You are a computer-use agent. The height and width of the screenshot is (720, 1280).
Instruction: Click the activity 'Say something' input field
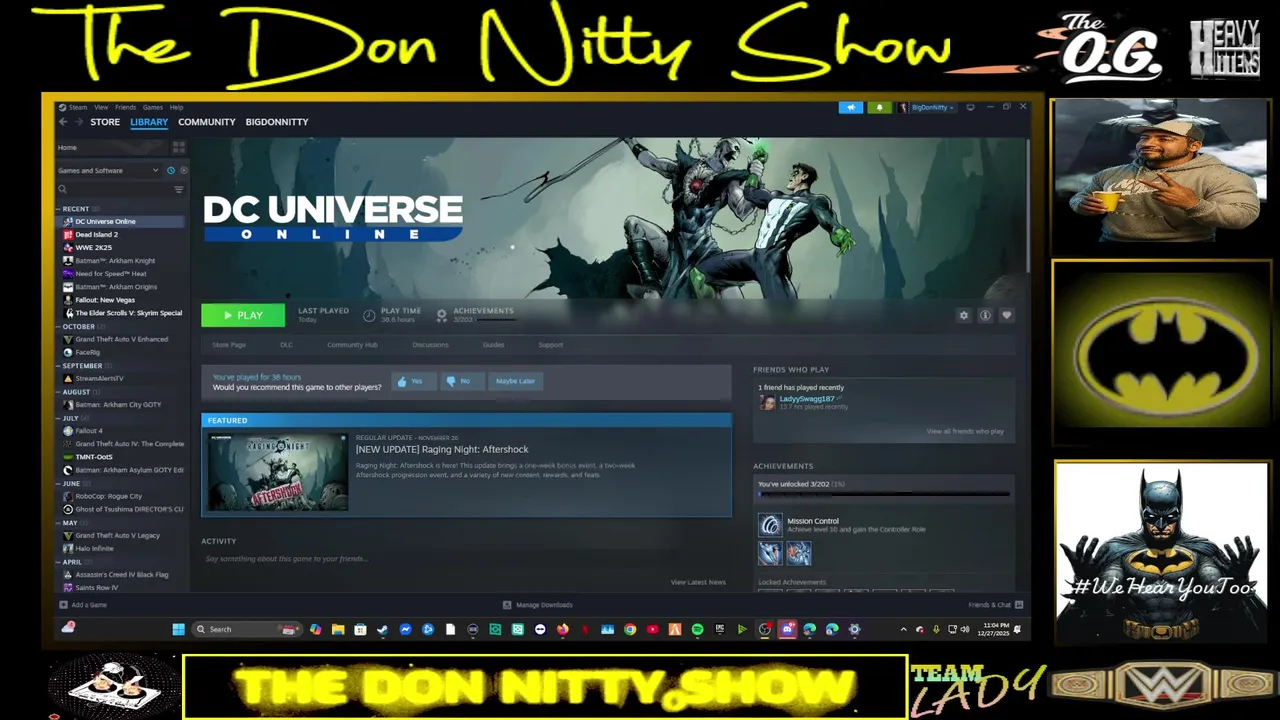466,559
